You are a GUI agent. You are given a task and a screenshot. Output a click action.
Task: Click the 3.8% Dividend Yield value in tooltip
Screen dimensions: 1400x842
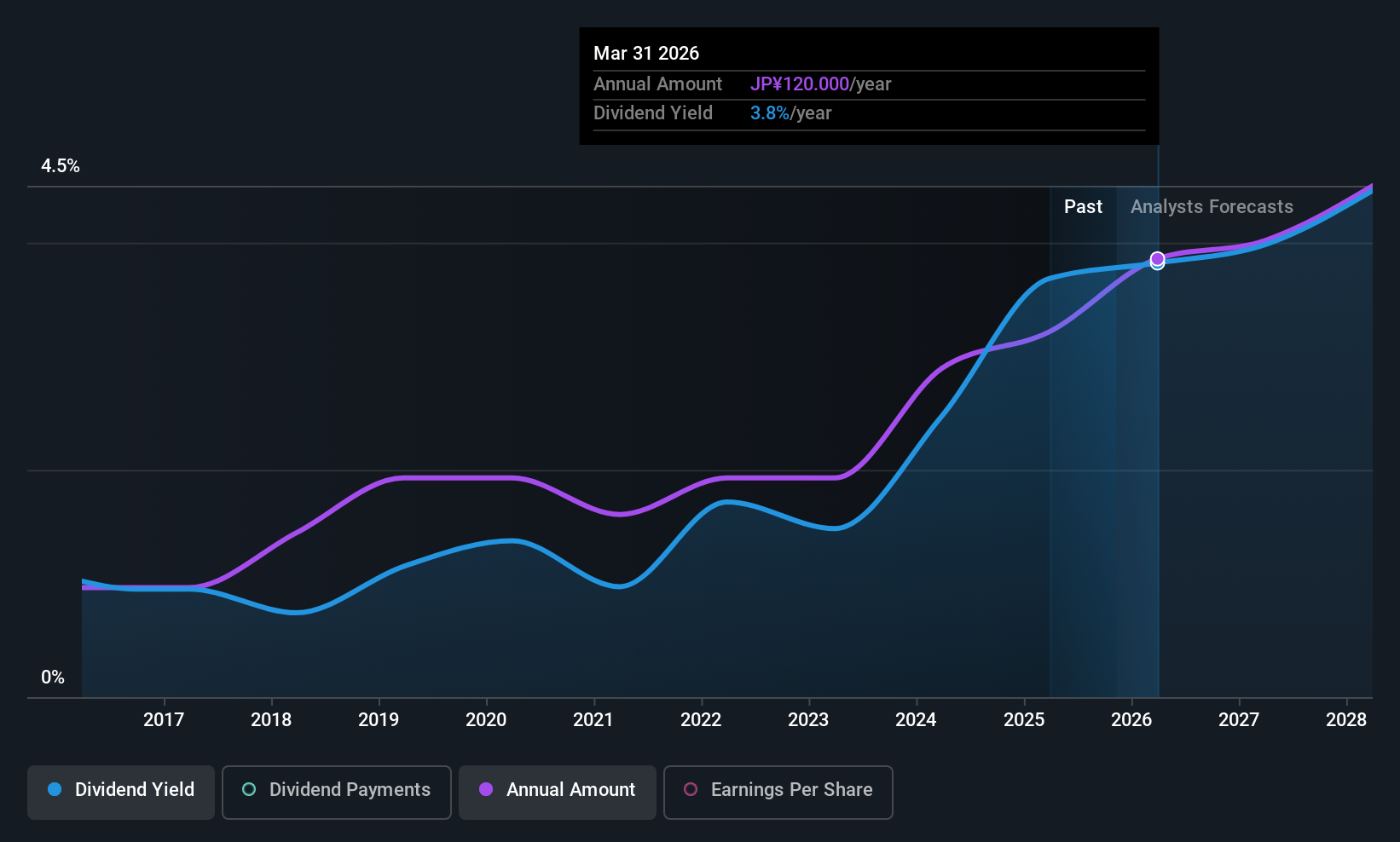coord(767,112)
